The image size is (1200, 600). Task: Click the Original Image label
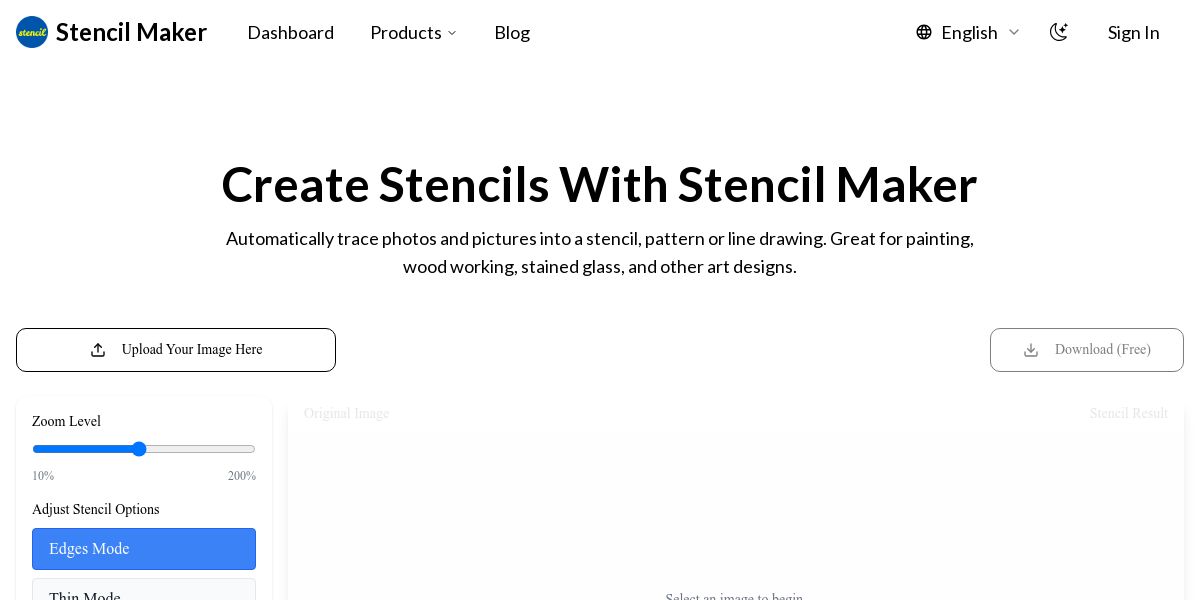(347, 413)
